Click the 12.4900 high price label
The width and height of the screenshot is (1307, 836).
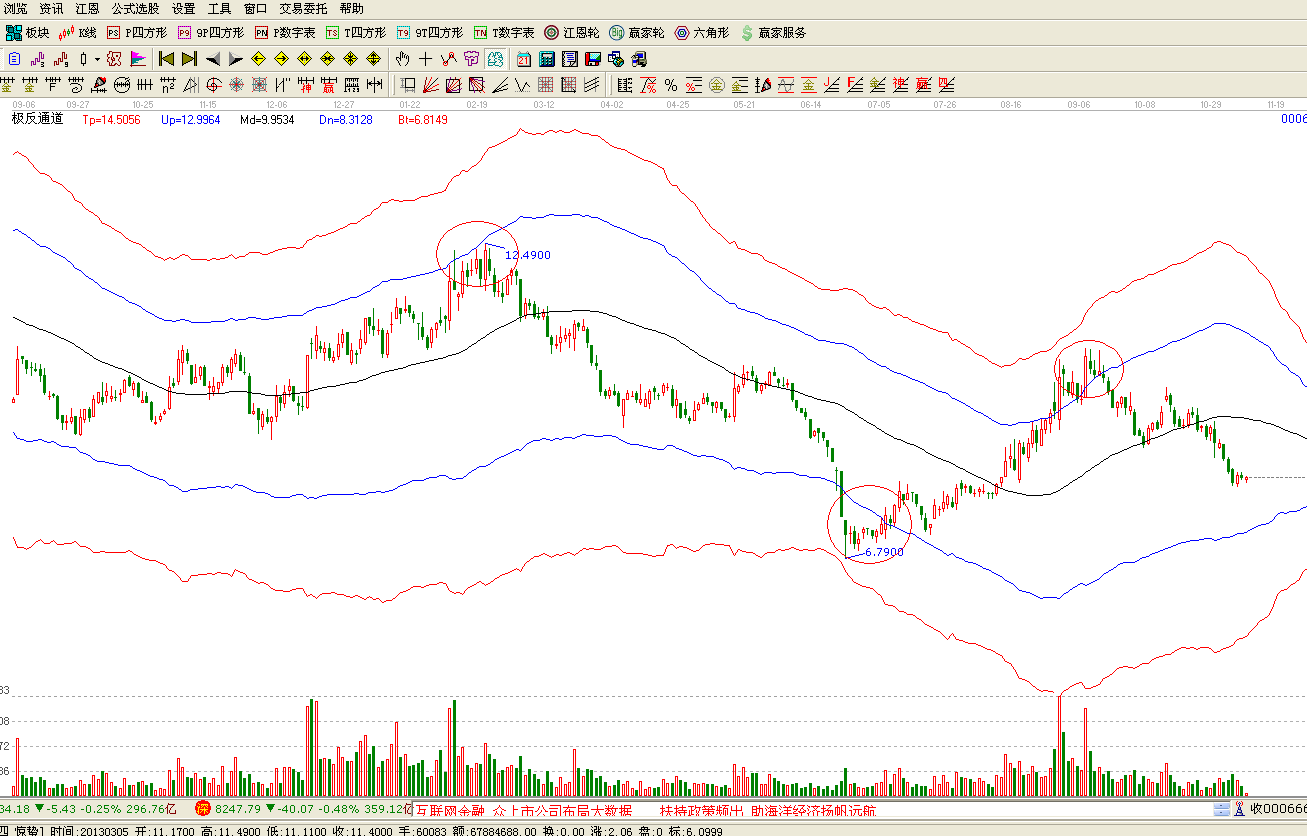click(x=527, y=256)
